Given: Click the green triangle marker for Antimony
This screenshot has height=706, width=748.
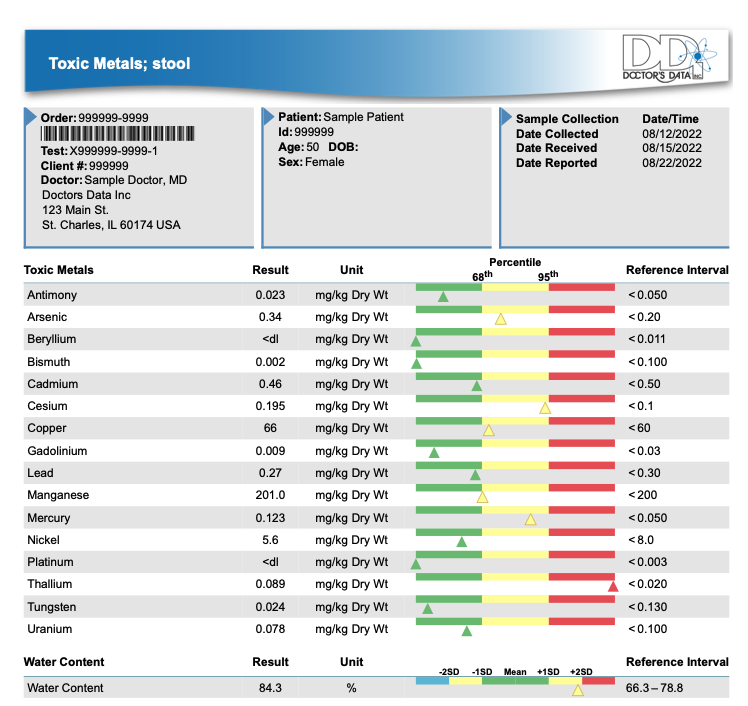Looking at the screenshot, I should 443,297.
